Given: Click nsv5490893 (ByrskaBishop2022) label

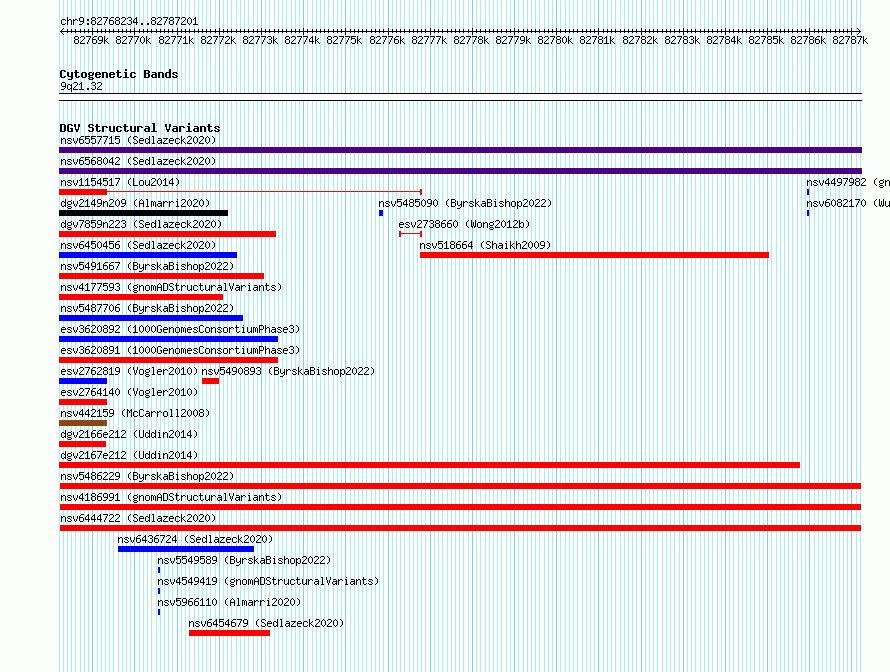Looking at the screenshot, I should click(288, 371).
